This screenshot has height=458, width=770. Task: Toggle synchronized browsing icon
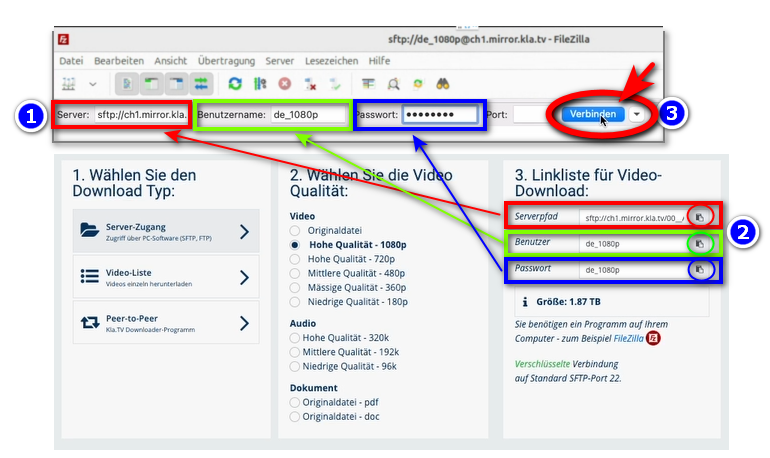click(x=418, y=84)
